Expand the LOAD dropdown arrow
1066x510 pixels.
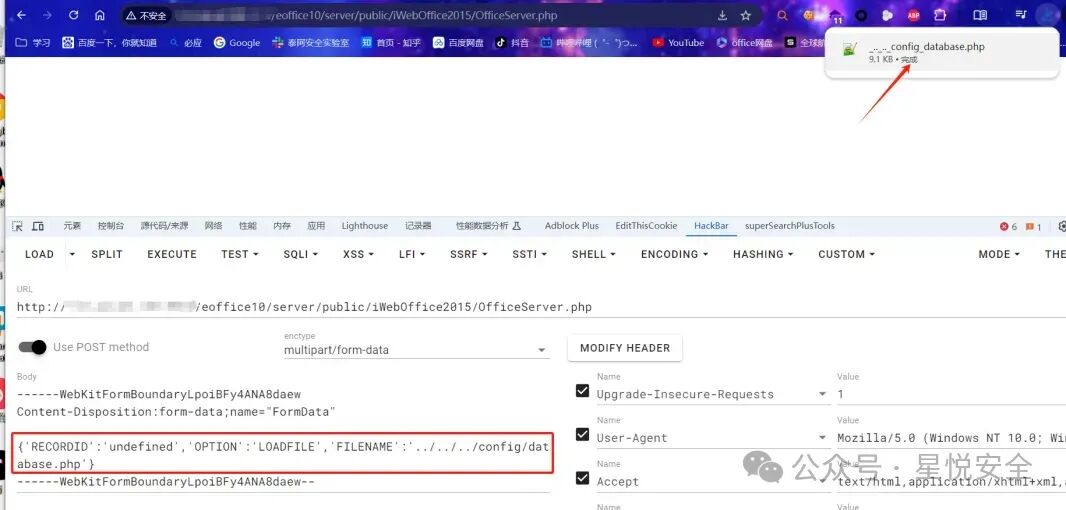72,254
